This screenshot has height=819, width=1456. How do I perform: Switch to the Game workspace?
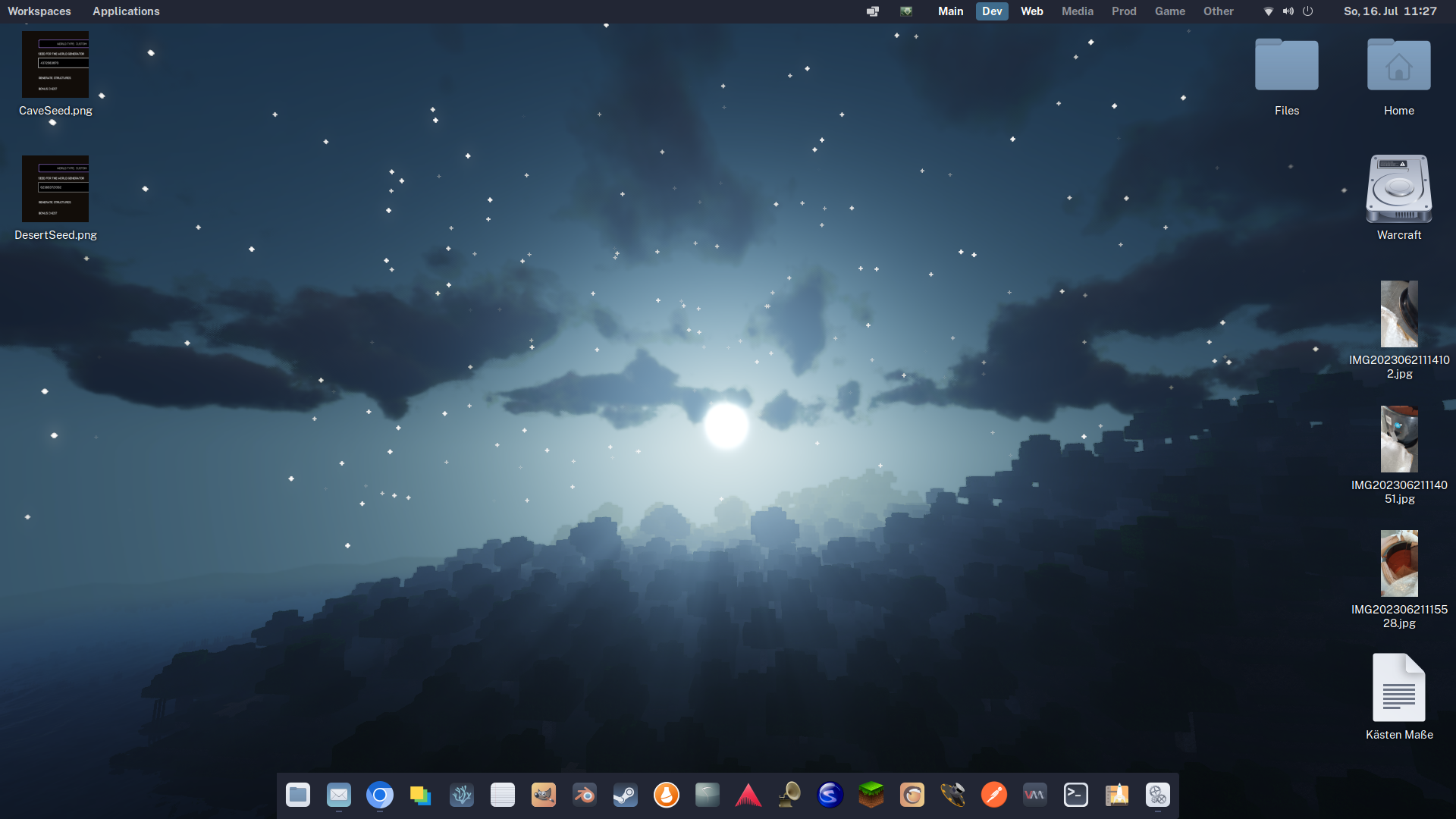pos(1169,11)
